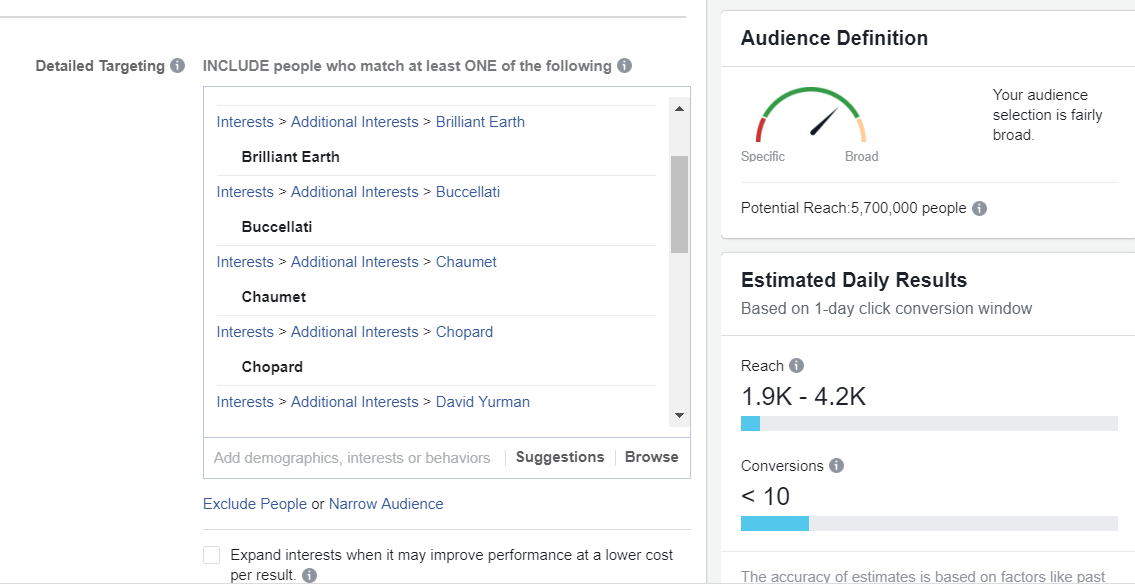Enable the Expand interests checkbox
Screen dimensions: 1135x586
click(211, 555)
